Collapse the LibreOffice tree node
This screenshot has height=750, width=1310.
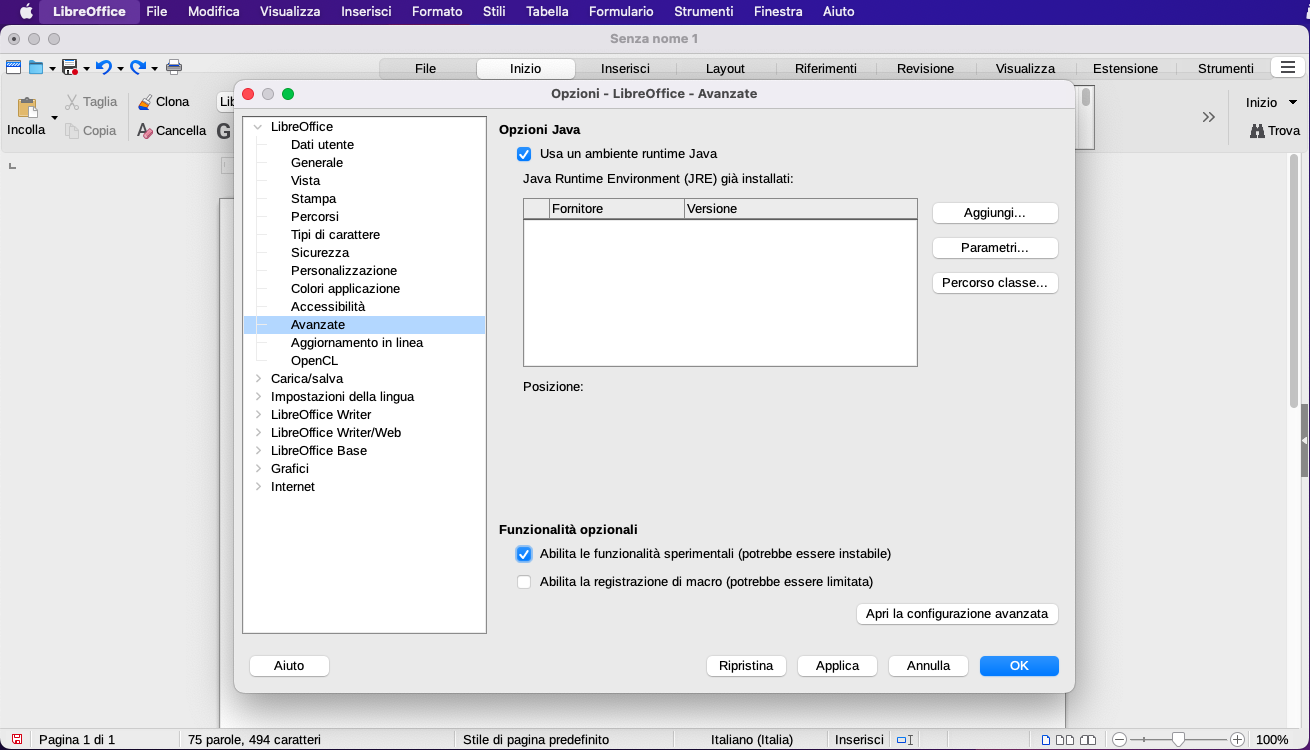(258, 127)
